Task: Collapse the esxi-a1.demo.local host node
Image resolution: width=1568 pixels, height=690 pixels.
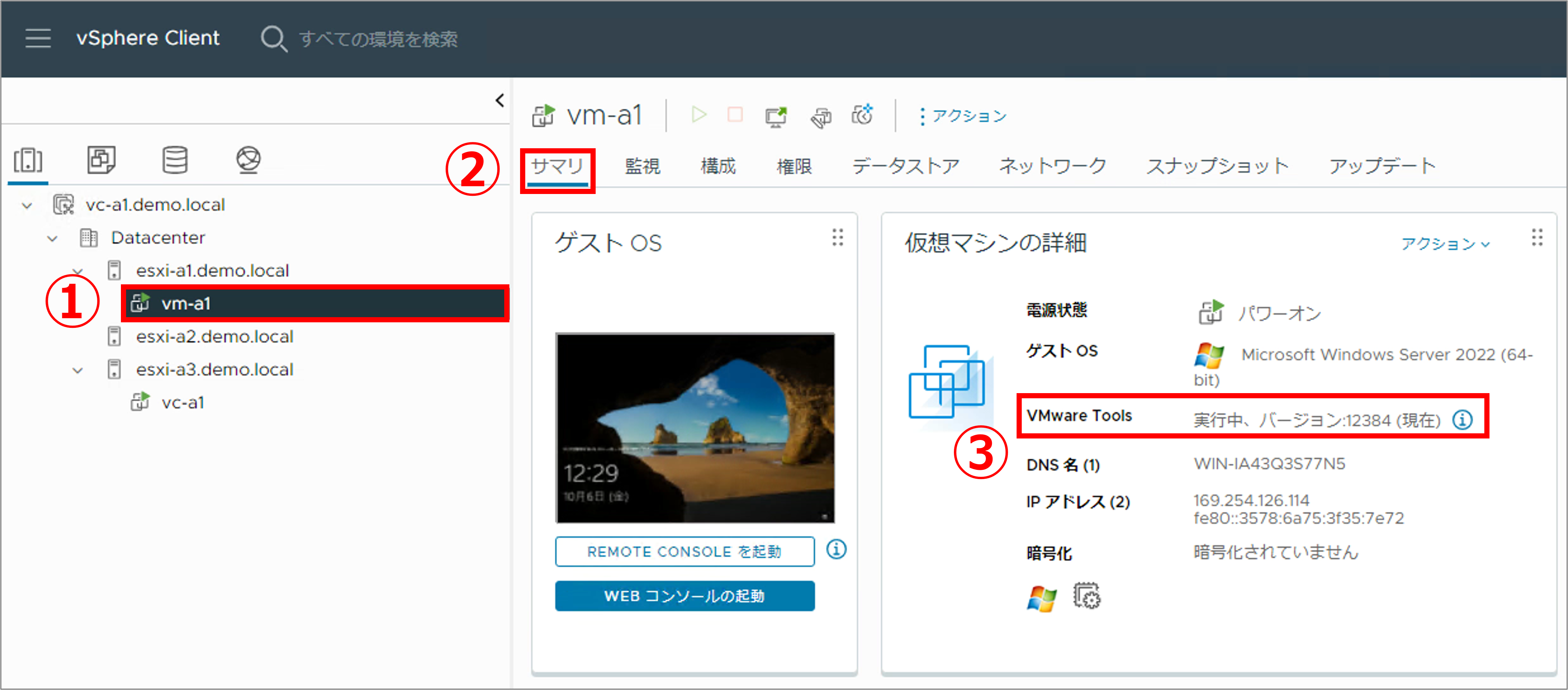Action: pyautogui.click(x=77, y=270)
